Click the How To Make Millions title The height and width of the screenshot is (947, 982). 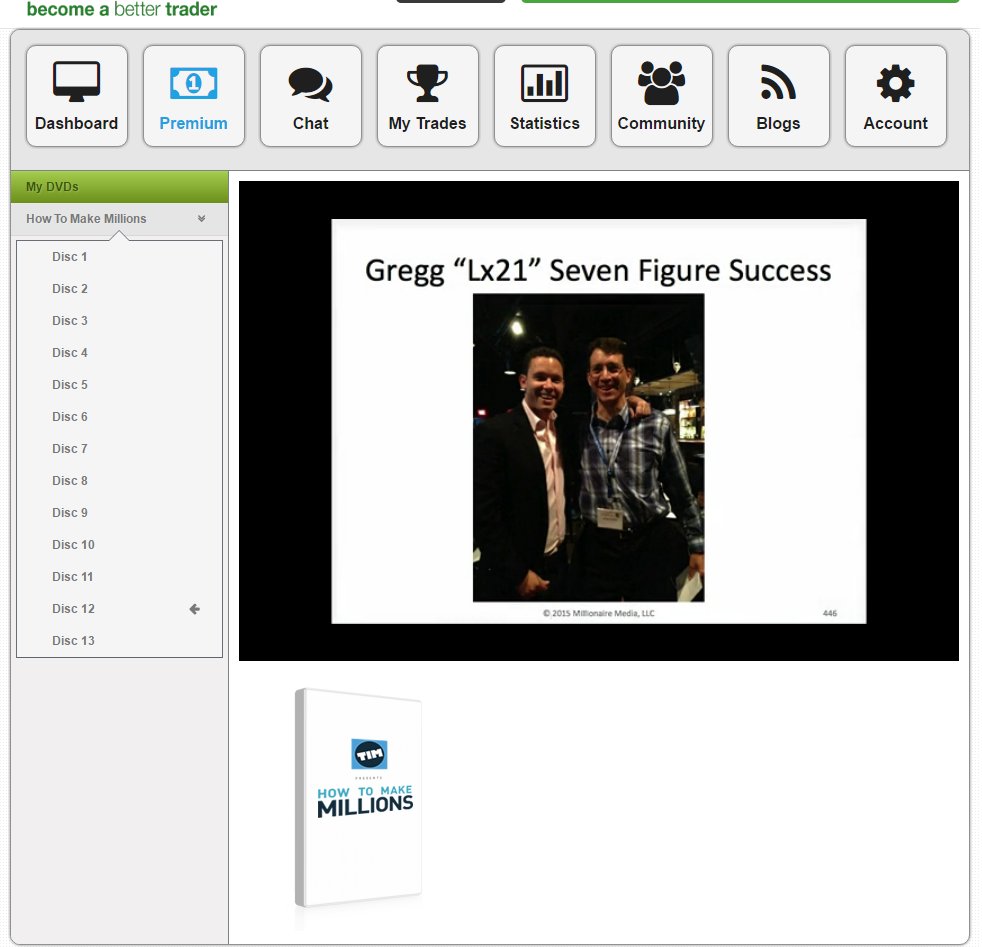86,219
